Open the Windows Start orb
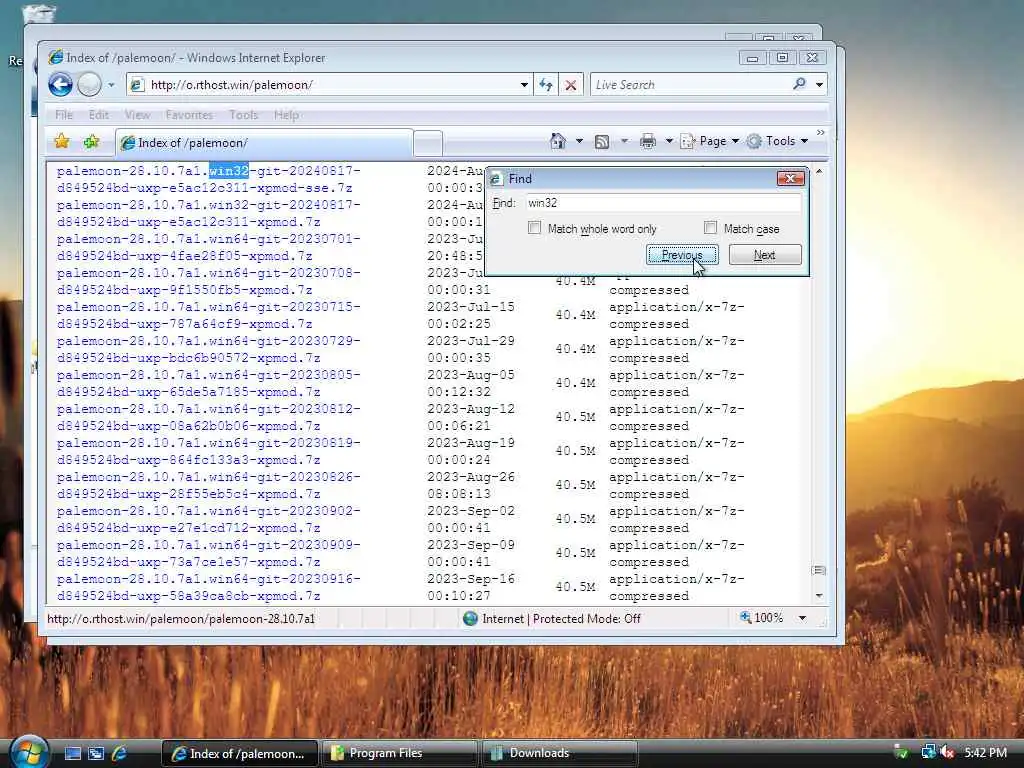Viewport: 1024px width, 768px height. (x=28, y=752)
